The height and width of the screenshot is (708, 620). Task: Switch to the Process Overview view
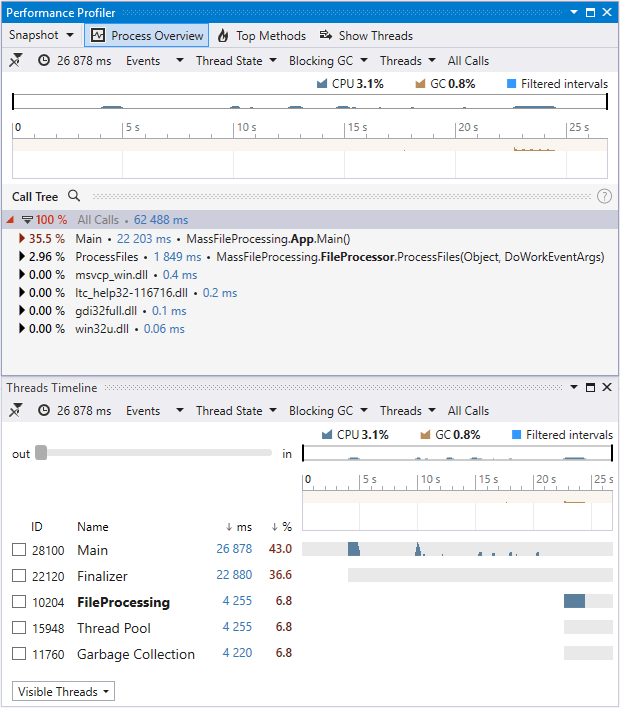pos(146,36)
